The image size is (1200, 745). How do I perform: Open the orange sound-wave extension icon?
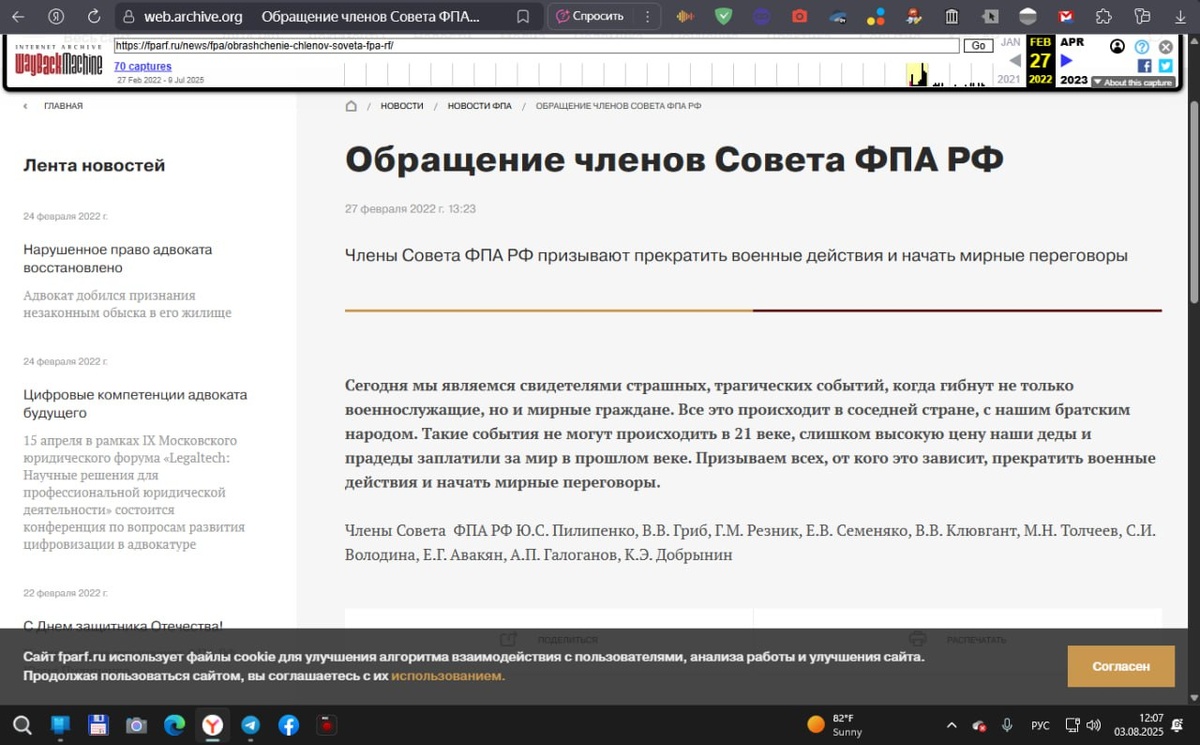tap(685, 16)
